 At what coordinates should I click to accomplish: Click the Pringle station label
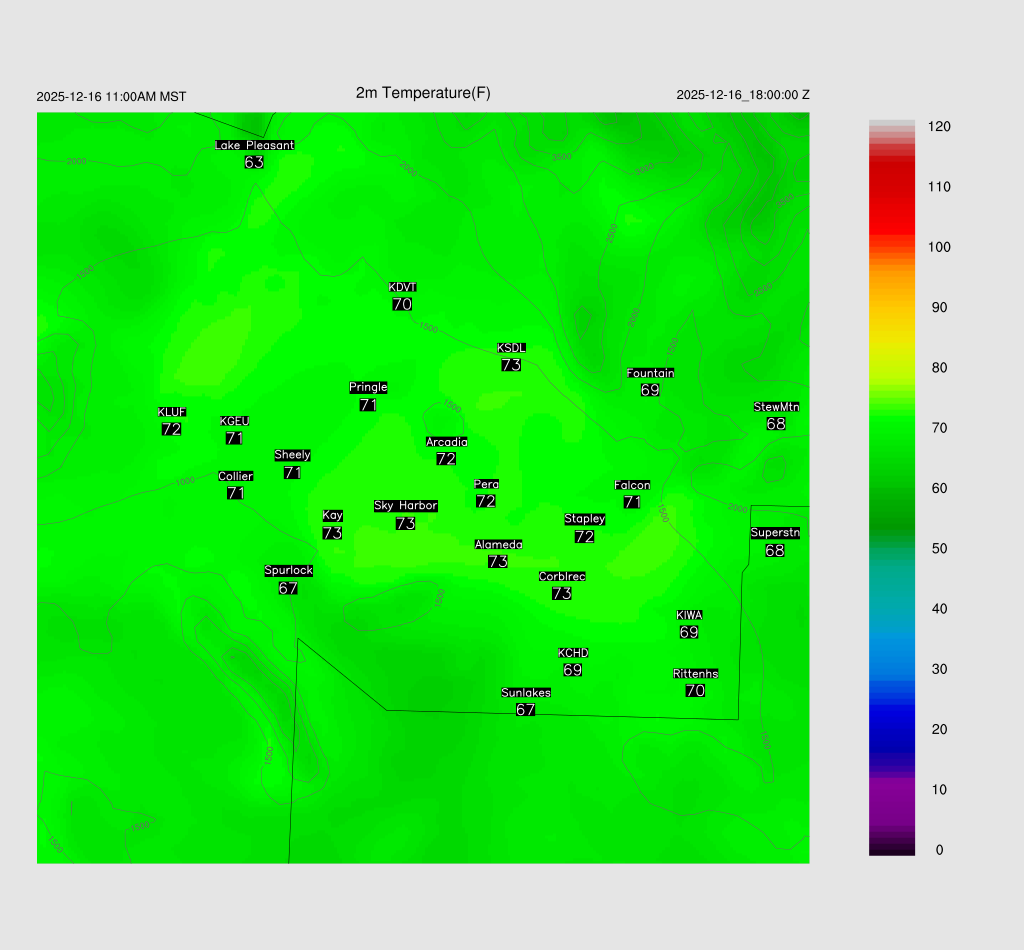tap(368, 387)
